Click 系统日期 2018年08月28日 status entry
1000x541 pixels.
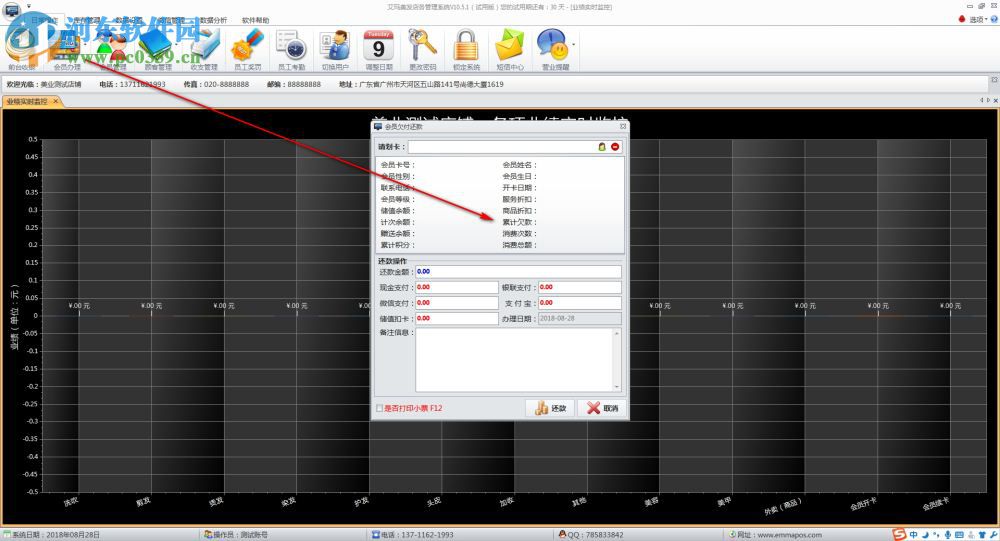[52, 535]
